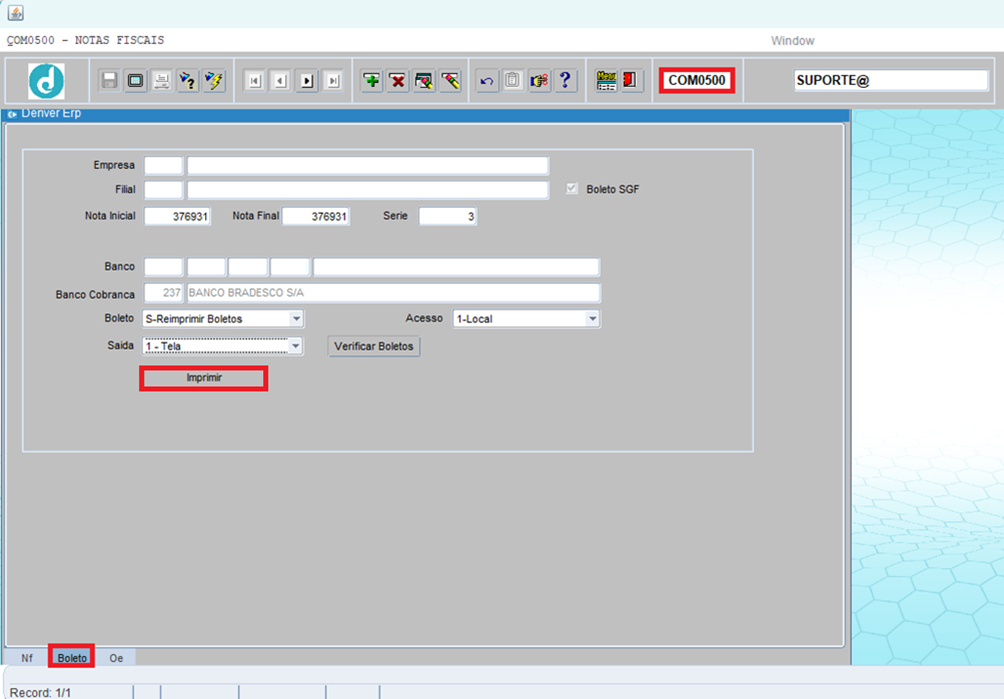The height and width of the screenshot is (699, 1004).
Task: Delete record with the red X icon
Action: coord(398,81)
